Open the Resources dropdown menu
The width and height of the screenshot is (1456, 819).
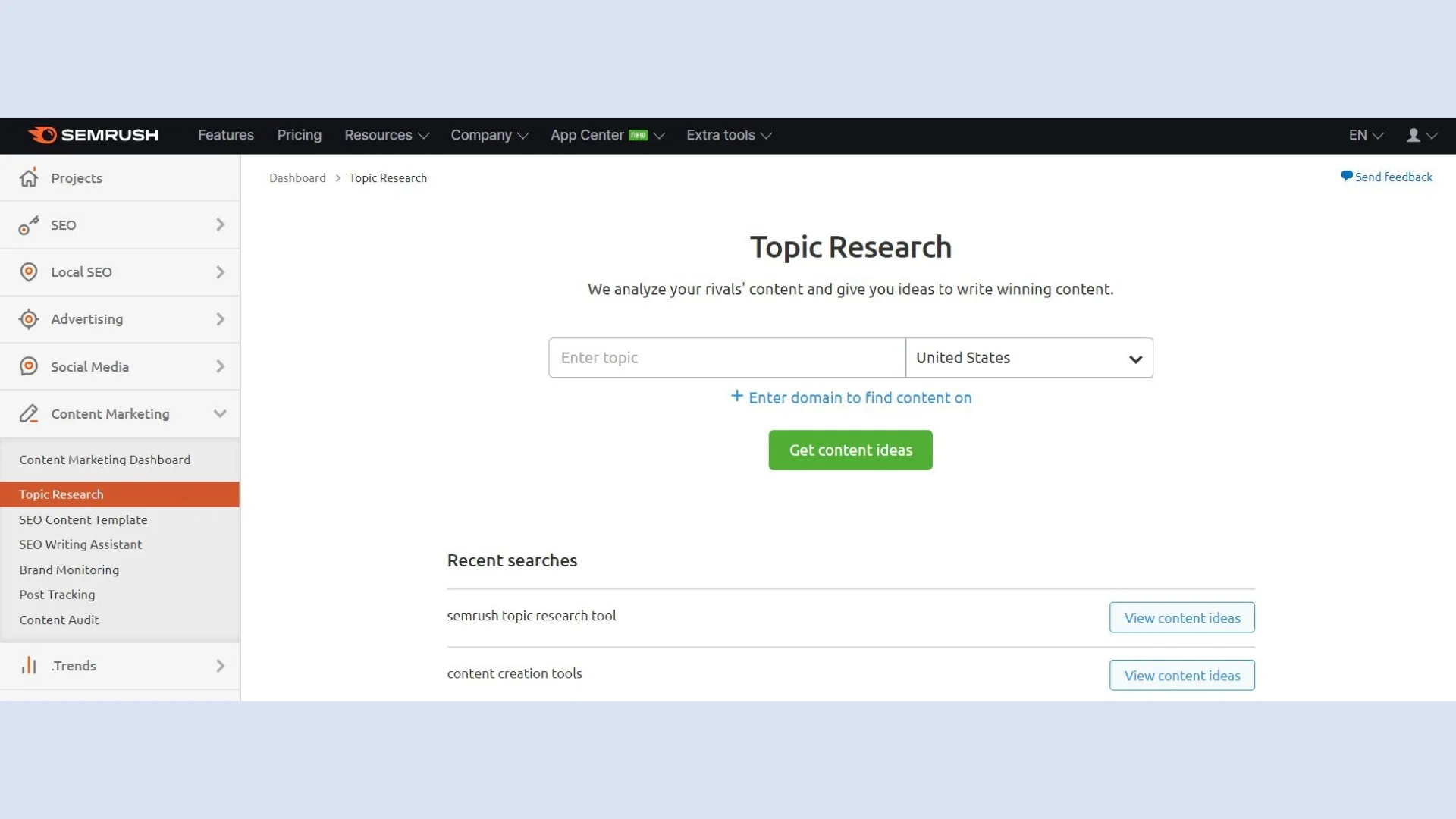point(387,135)
